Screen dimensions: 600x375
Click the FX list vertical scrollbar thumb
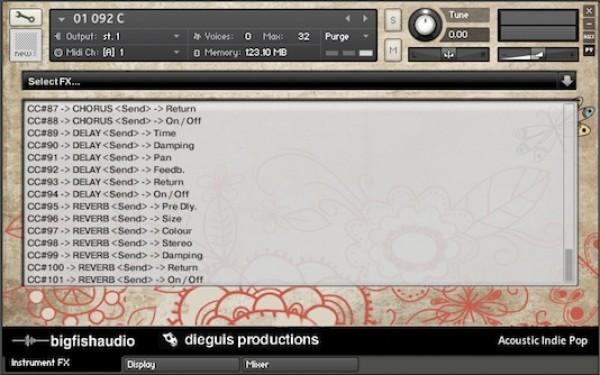pyautogui.click(x=569, y=265)
